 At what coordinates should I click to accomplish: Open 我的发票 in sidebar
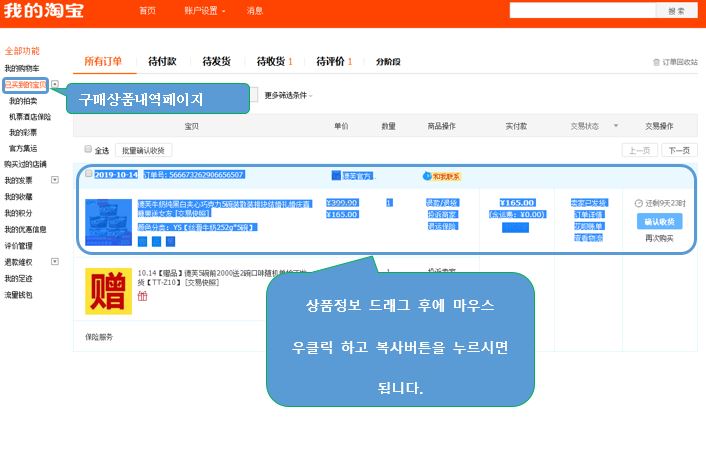(18, 180)
